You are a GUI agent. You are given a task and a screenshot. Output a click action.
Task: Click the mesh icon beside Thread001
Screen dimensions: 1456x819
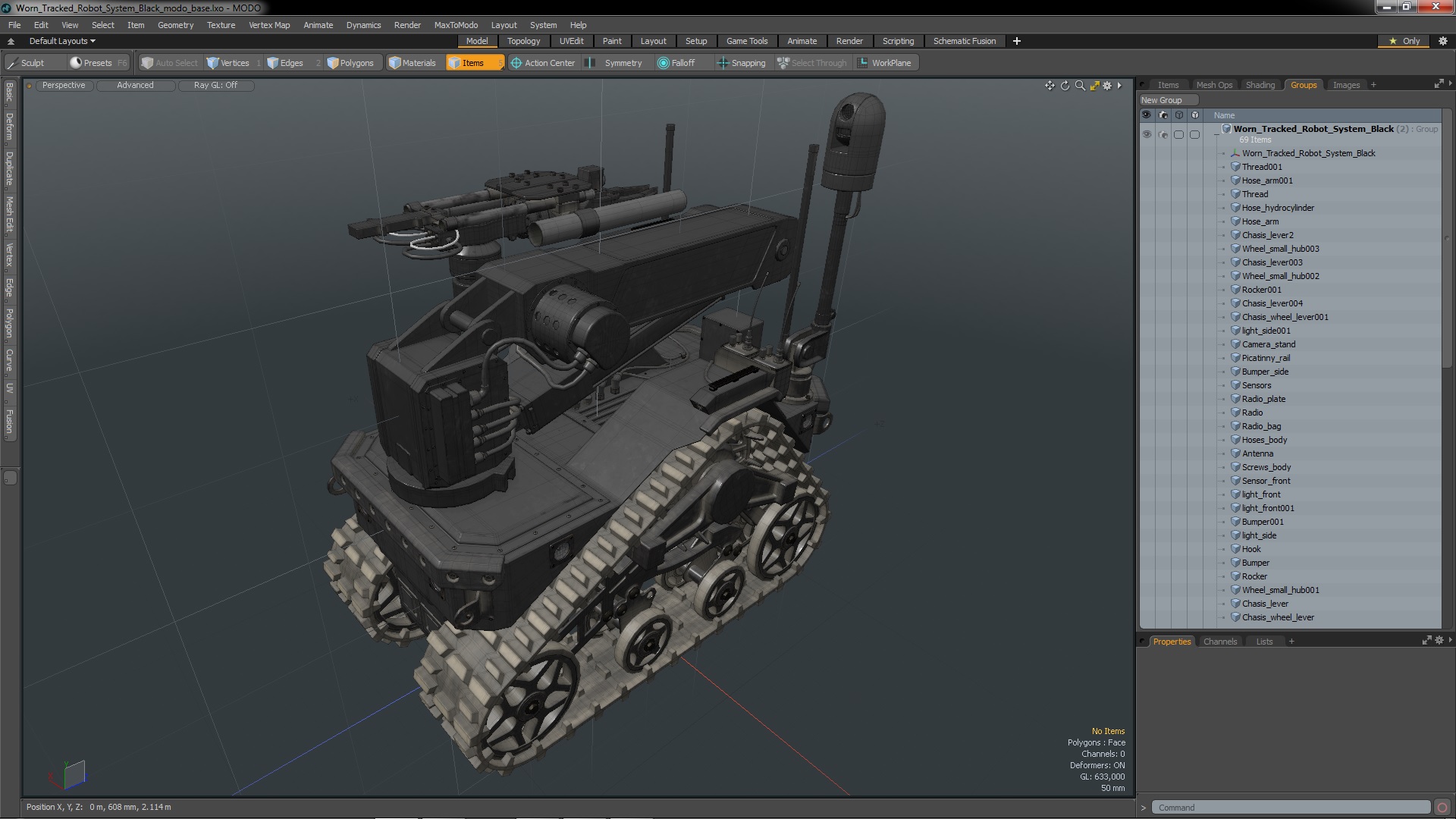coord(1235,167)
